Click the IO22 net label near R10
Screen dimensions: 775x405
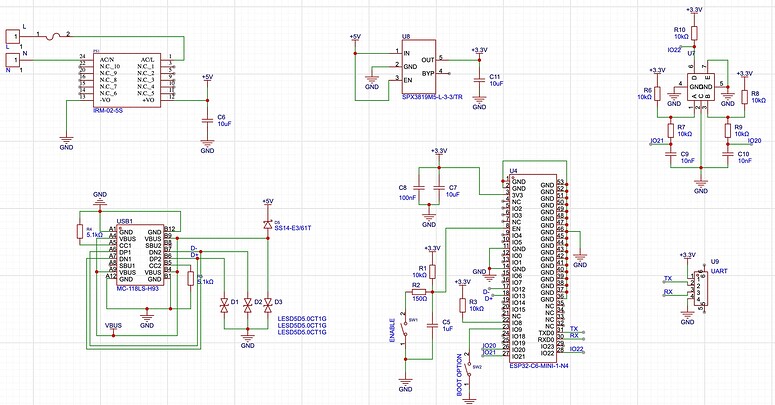click(x=674, y=50)
